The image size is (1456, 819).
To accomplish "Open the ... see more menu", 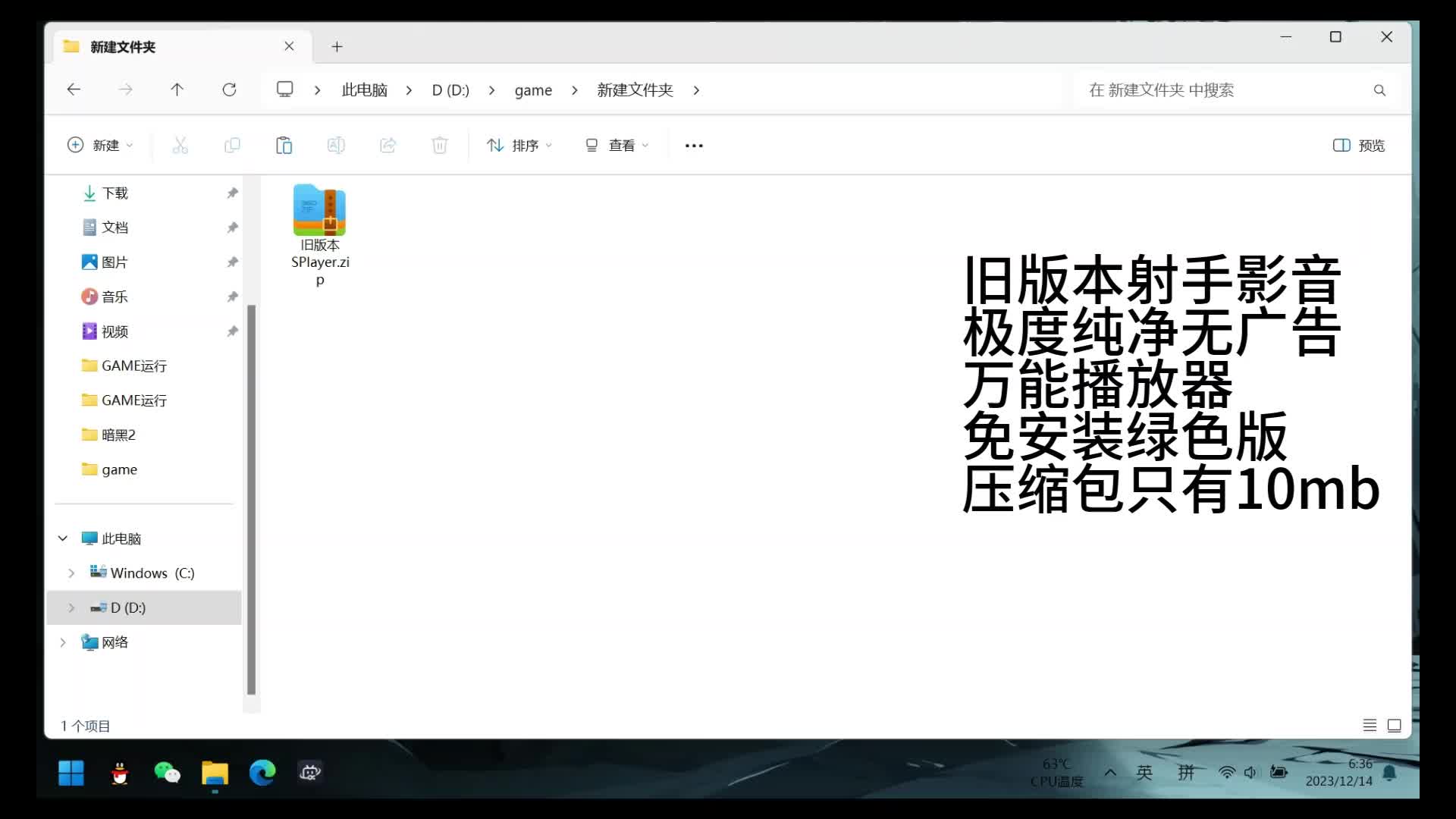I will (694, 145).
